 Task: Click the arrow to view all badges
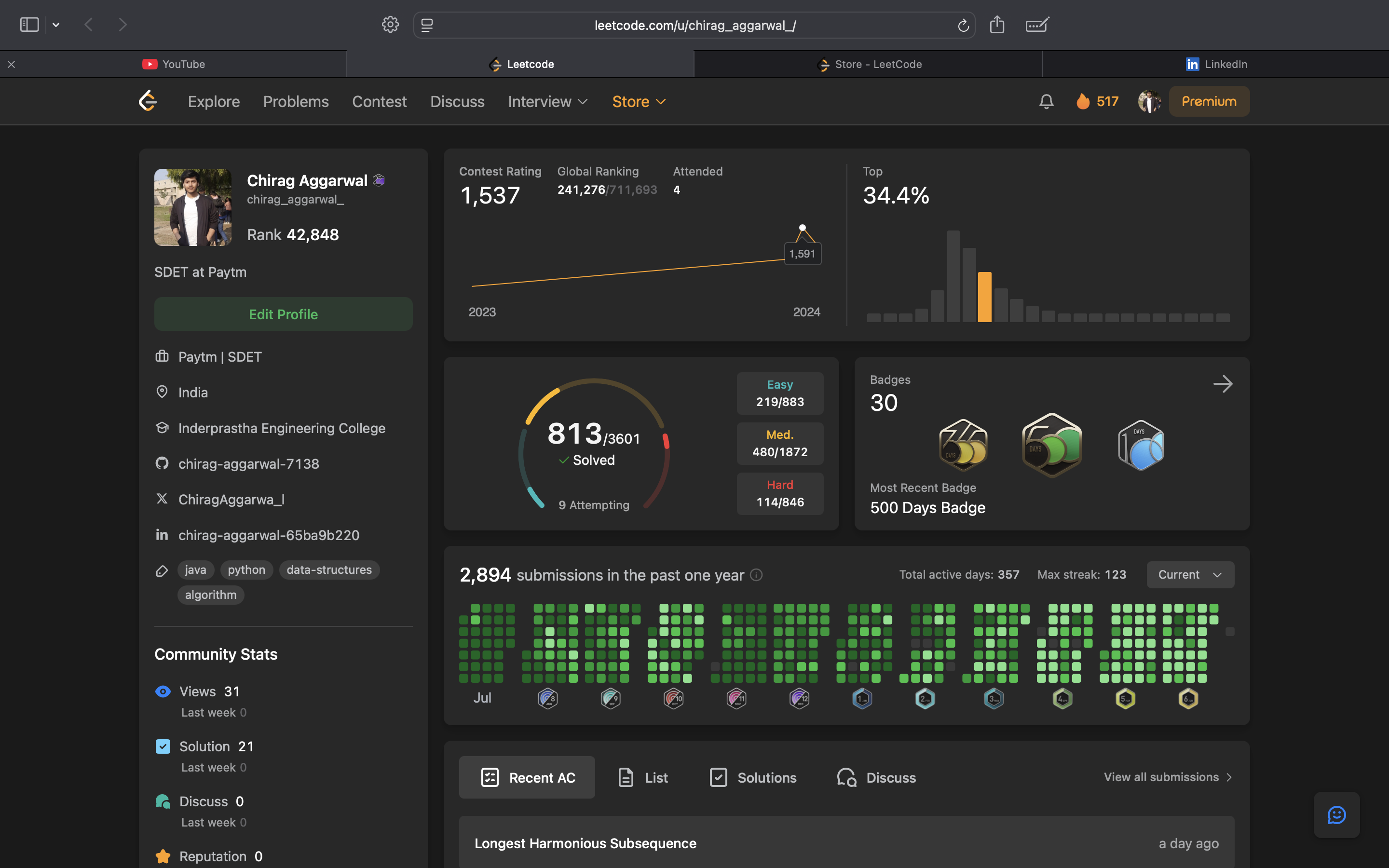tap(1223, 383)
